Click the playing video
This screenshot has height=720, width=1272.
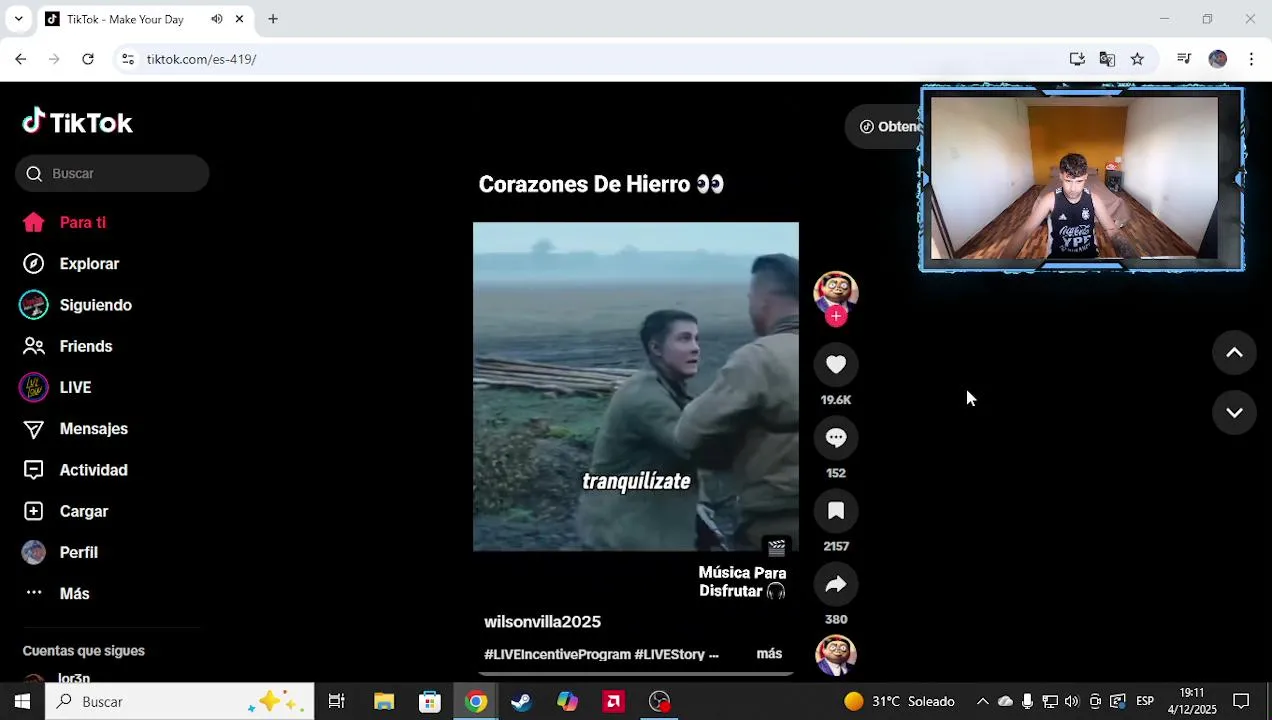(x=636, y=387)
